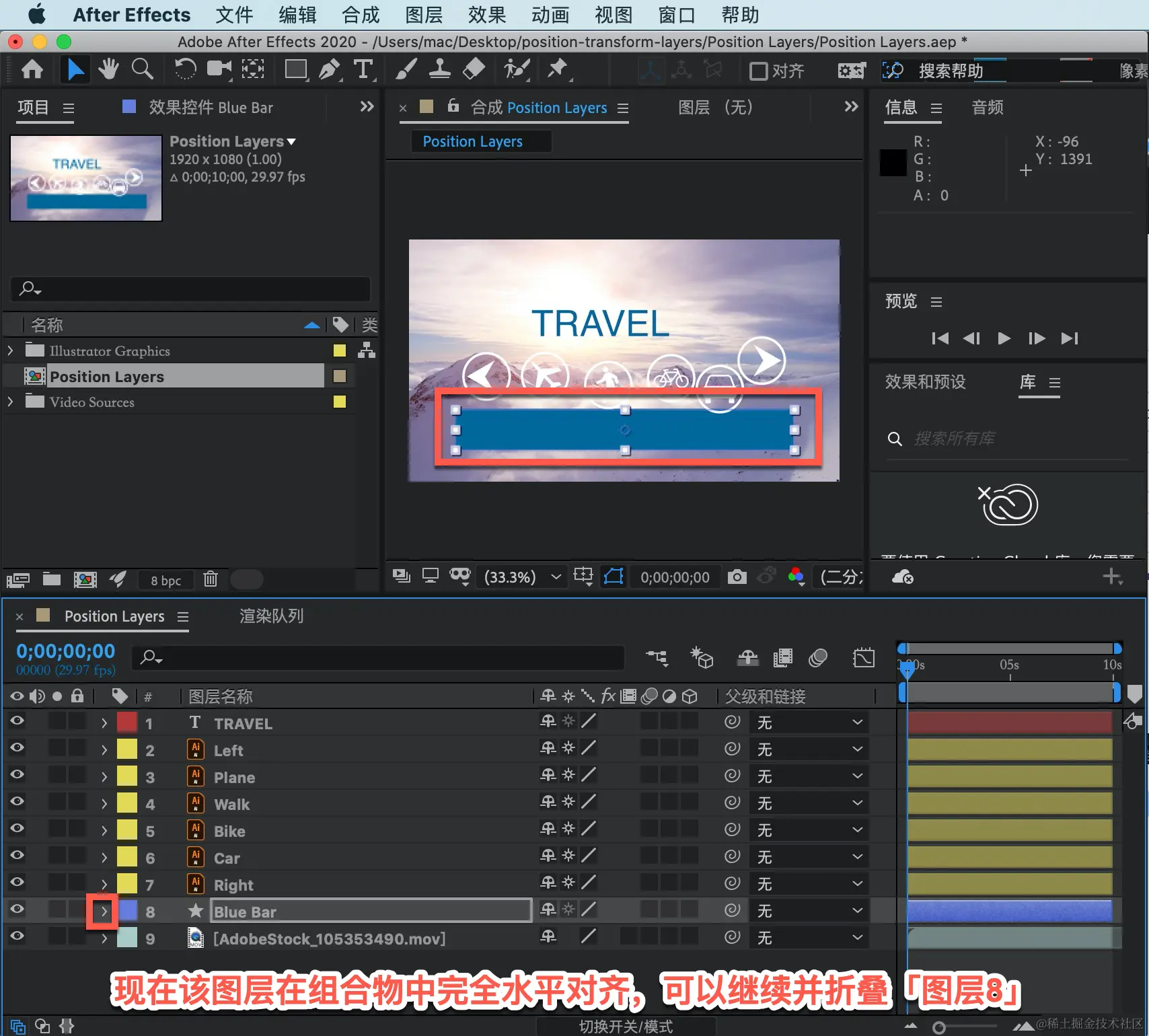Play the preview with play button
1149x1036 pixels.
point(1004,338)
